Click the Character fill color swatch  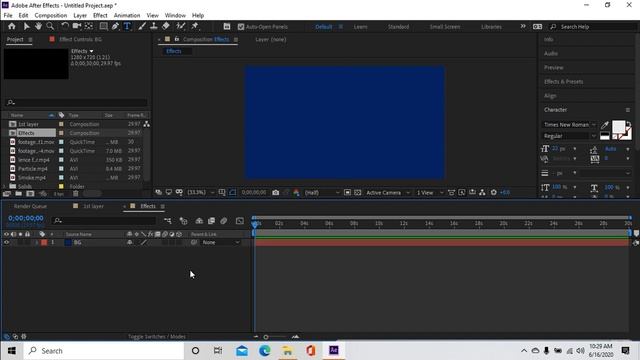pyautogui.click(x=618, y=127)
